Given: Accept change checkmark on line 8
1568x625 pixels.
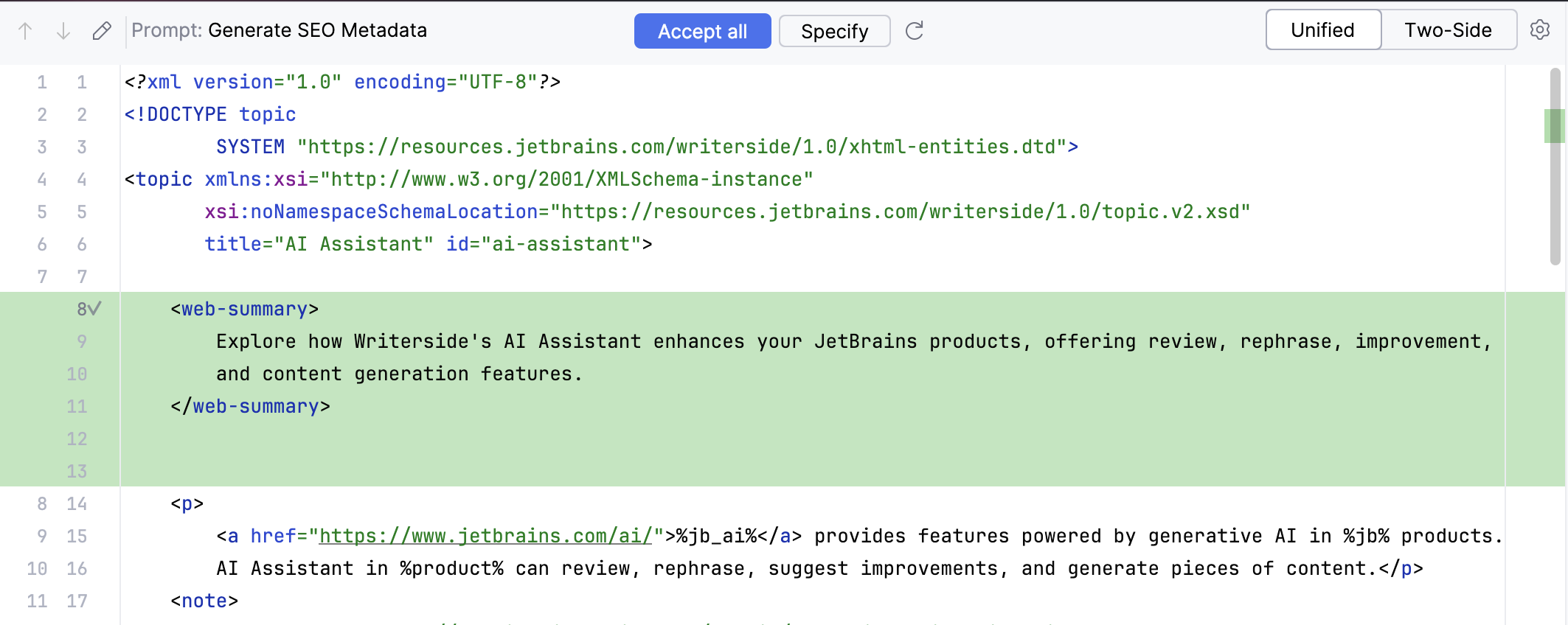Looking at the screenshot, I should pos(94,309).
